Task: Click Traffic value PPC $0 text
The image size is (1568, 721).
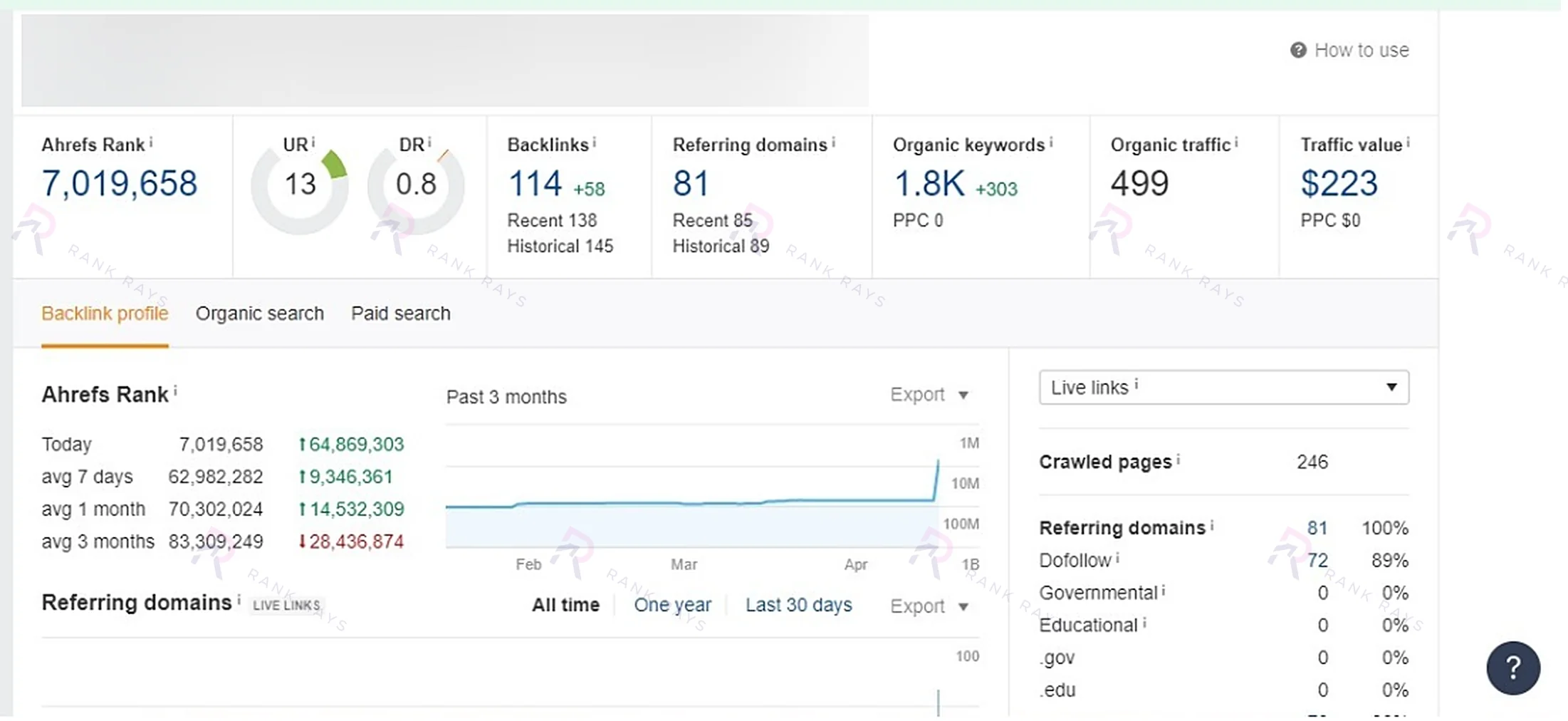Action: [x=1330, y=221]
